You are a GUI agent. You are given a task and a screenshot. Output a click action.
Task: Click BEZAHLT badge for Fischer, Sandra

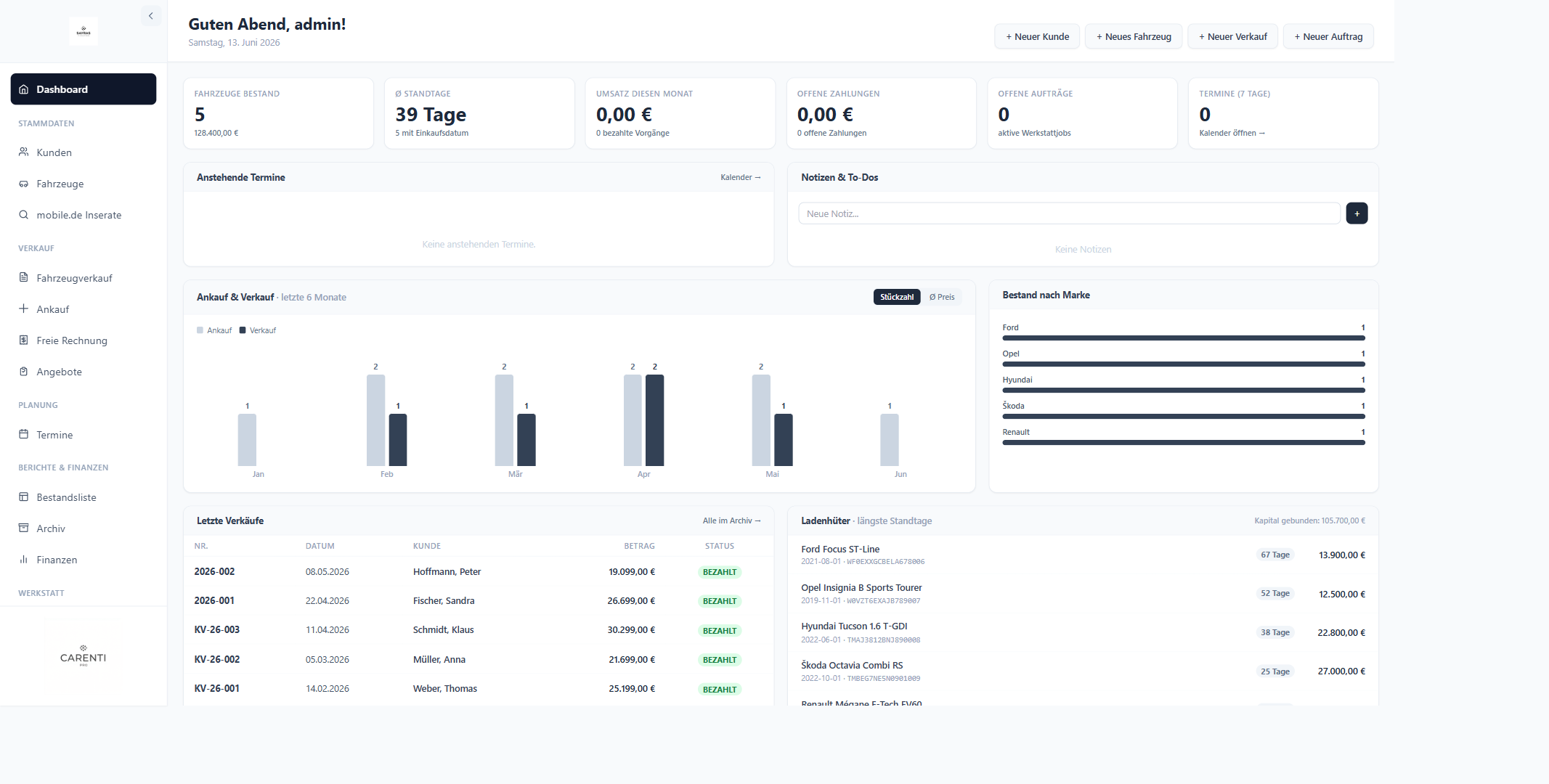tap(720, 601)
